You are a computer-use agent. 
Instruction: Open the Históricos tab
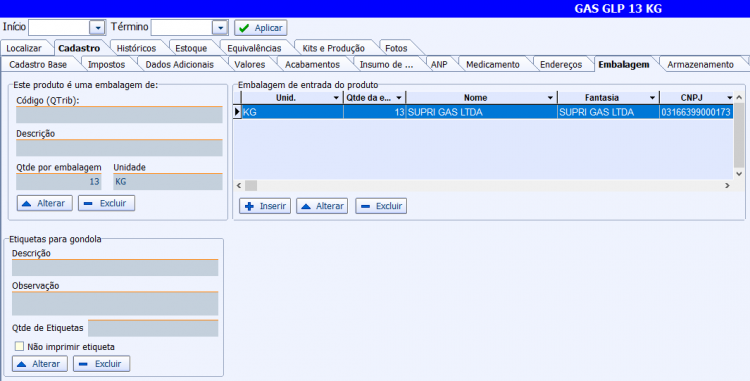tap(136, 48)
